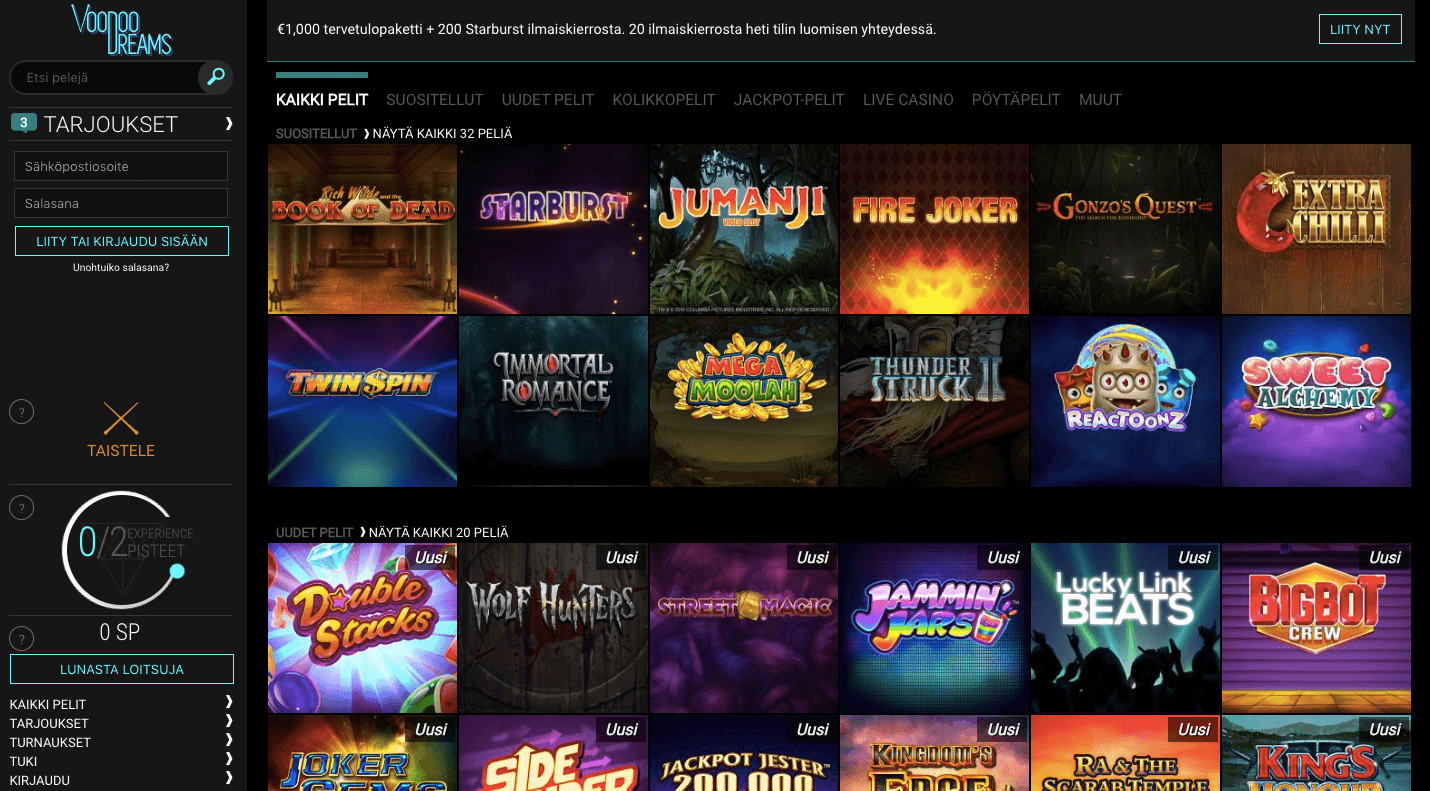Open the Jackpot Jester 200,000 game
This screenshot has width=1430, height=791.
tap(744, 753)
